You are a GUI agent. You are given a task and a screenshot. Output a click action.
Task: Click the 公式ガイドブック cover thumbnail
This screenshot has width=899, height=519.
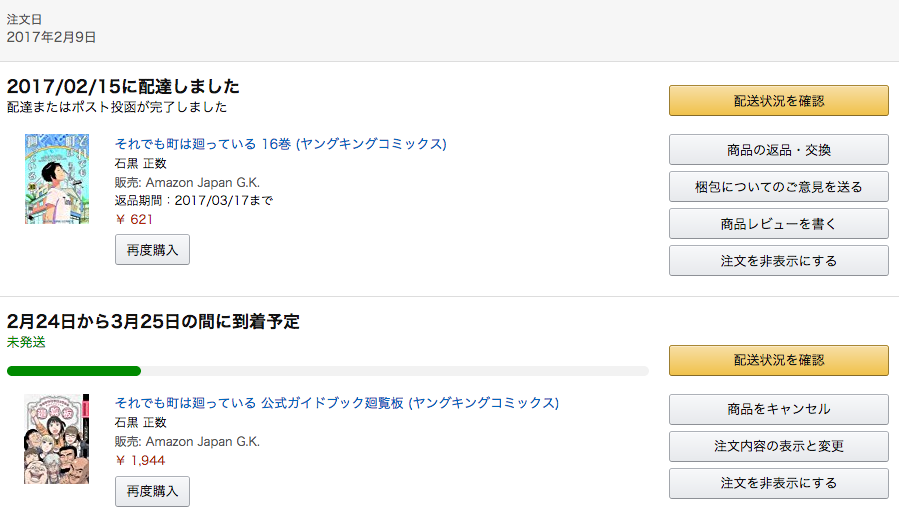point(57,439)
